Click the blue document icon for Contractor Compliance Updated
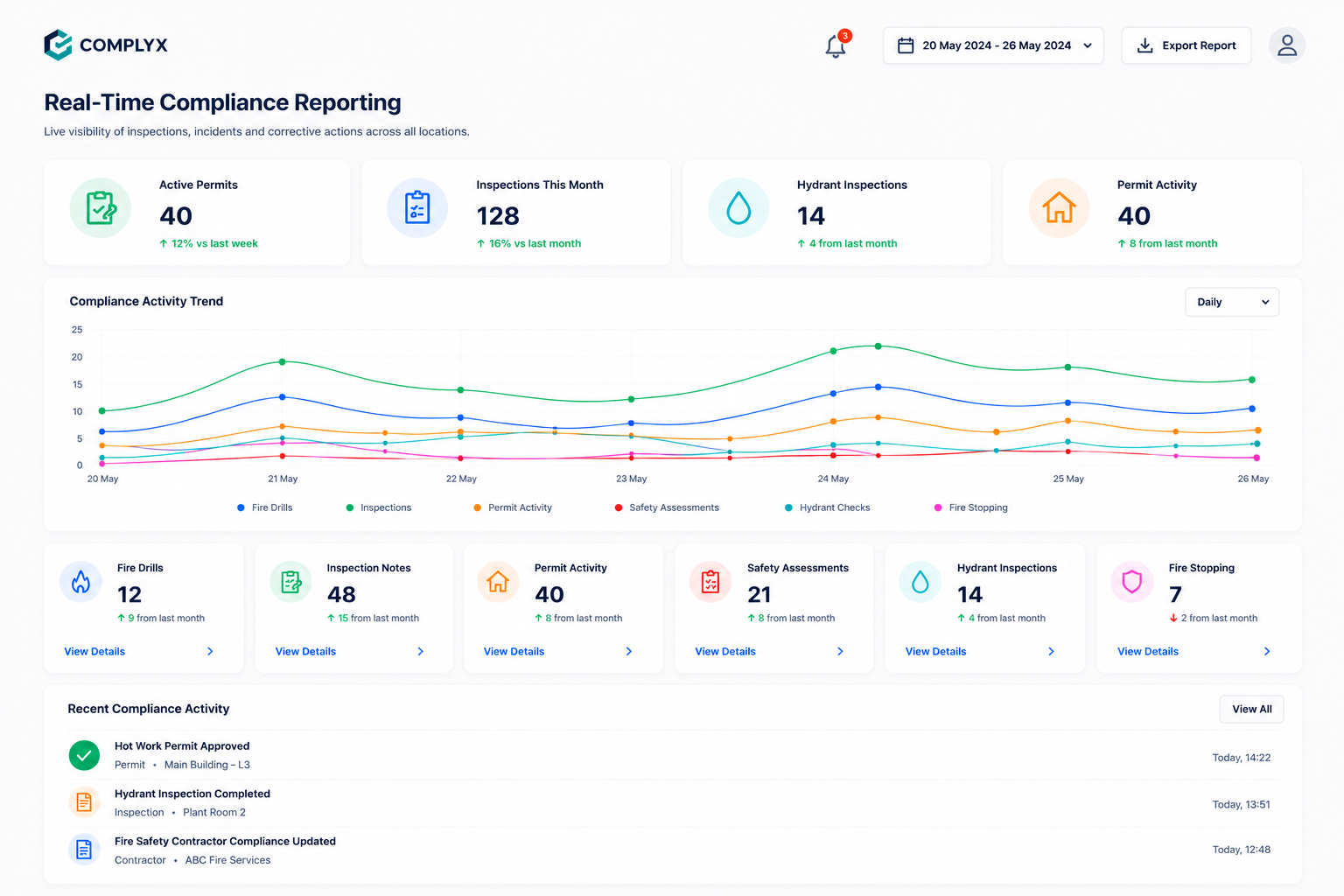 [x=84, y=849]
